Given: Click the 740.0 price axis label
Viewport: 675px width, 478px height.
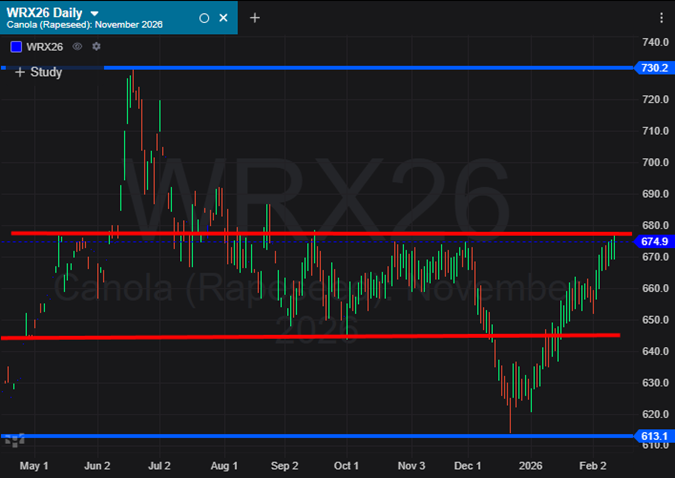Looking at the screenshot, I should click(x=655, y=42).
